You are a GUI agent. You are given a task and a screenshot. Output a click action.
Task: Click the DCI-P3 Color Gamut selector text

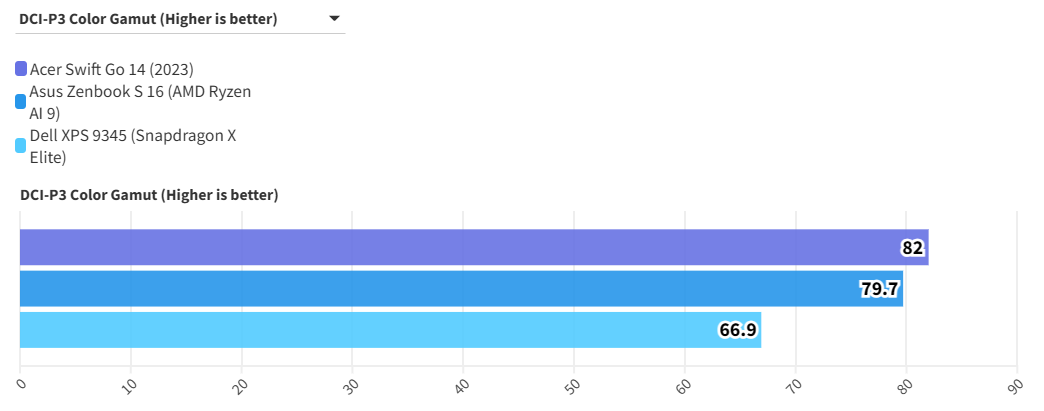(x=148, y=18)
